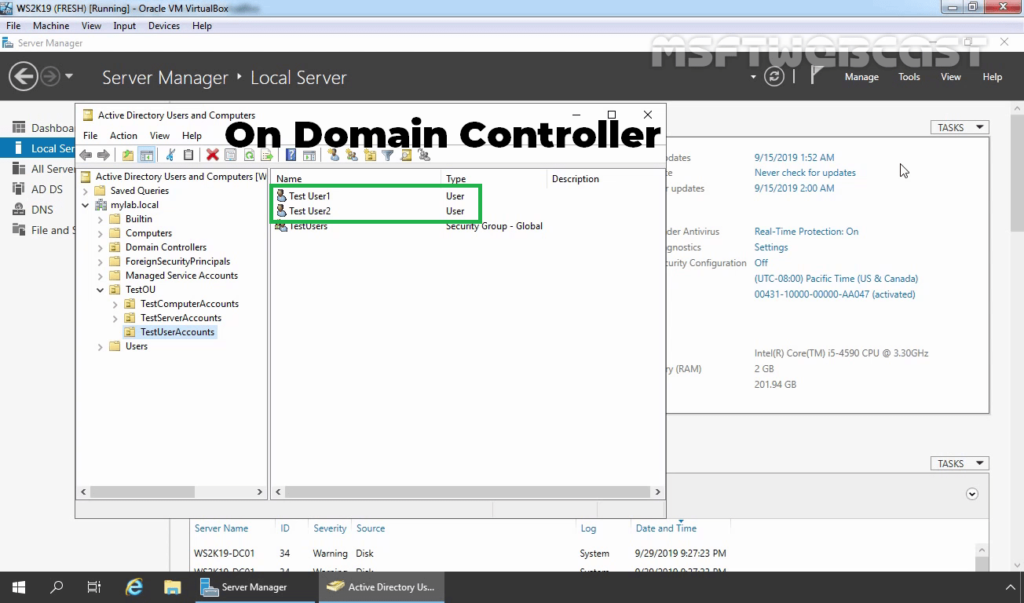
Task: Open VirtualBox Devices menu
Action: pos(163,26)
